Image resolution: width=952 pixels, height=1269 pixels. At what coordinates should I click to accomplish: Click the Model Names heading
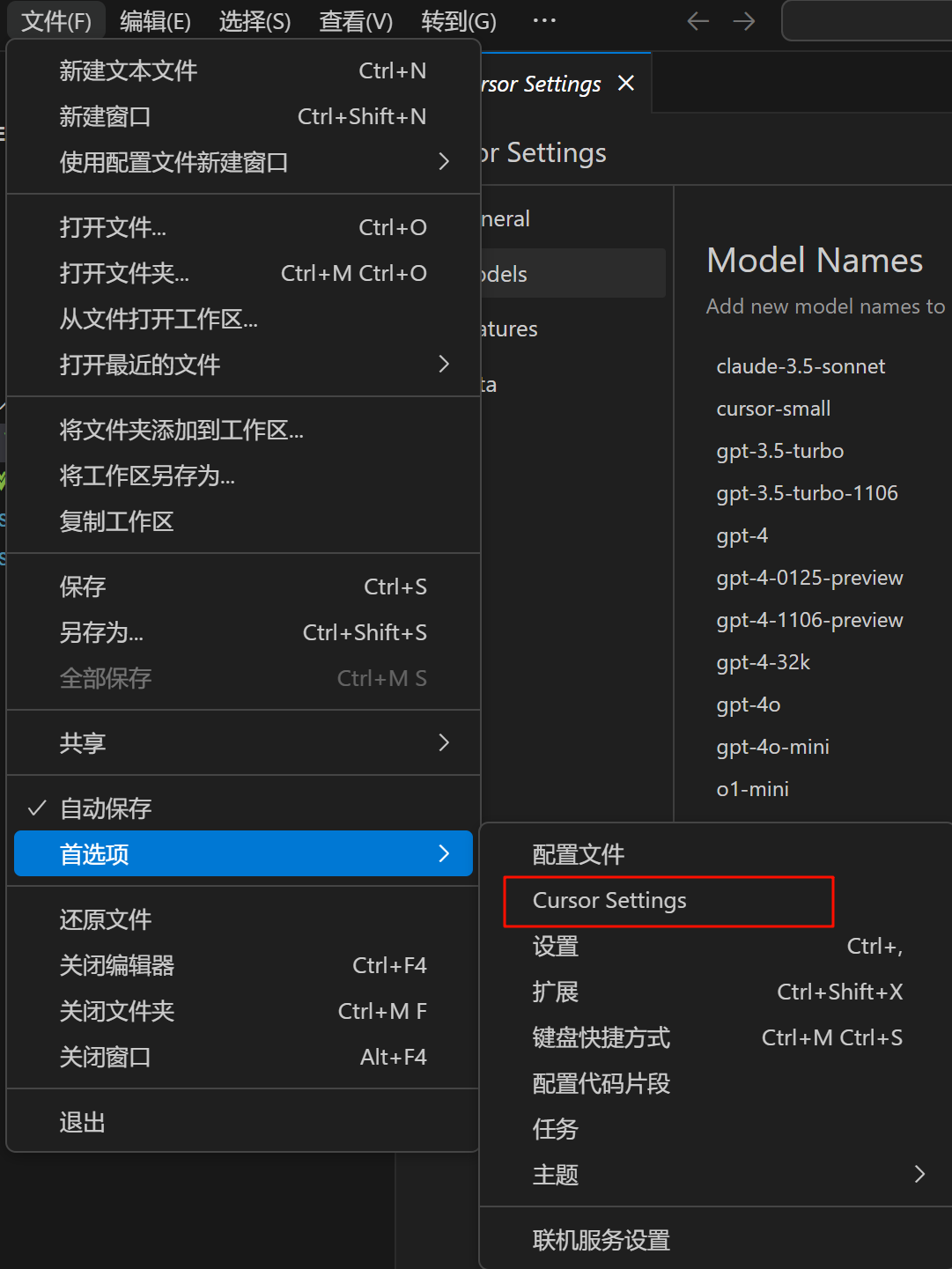[815, 261]
